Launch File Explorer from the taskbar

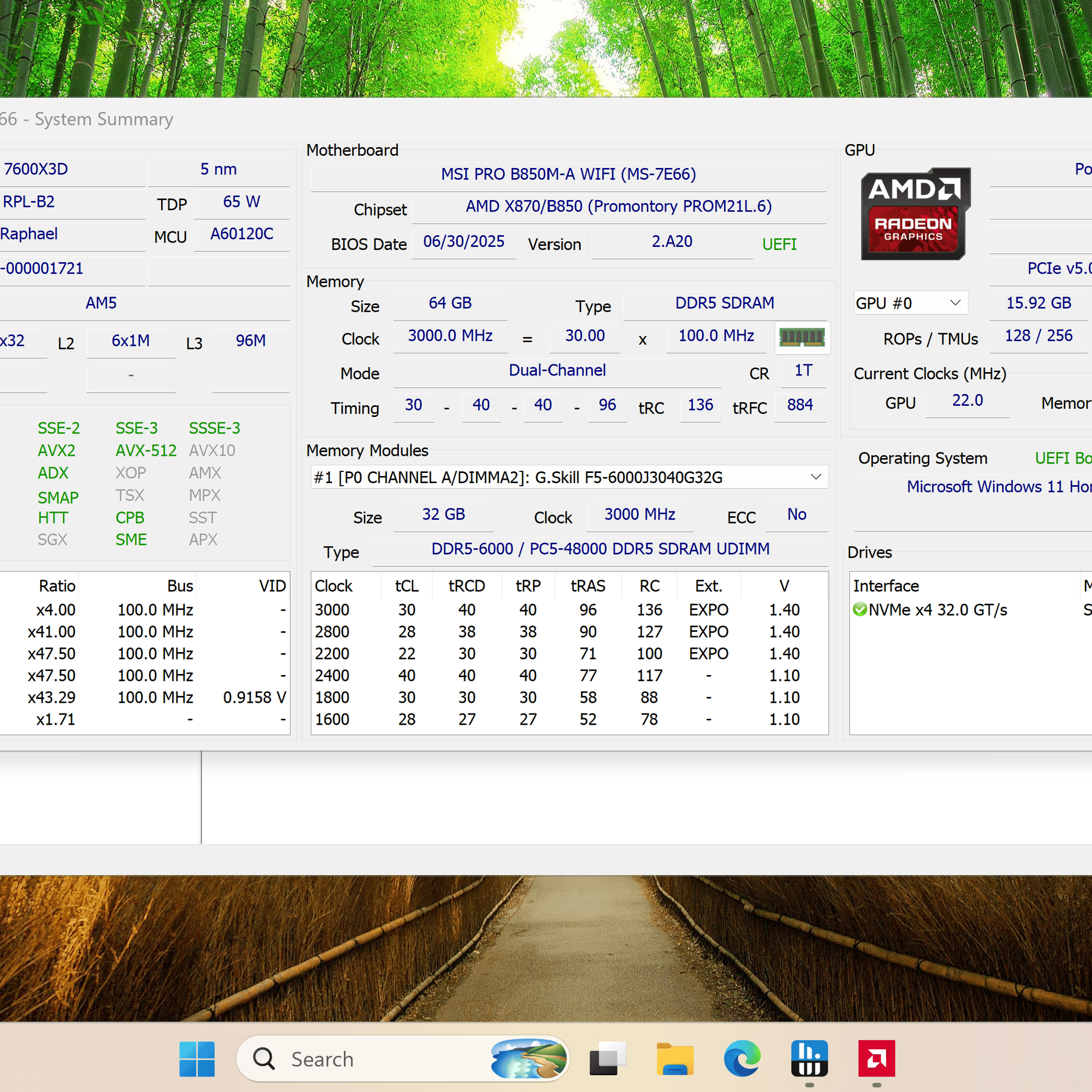(x=675, y=1058)
